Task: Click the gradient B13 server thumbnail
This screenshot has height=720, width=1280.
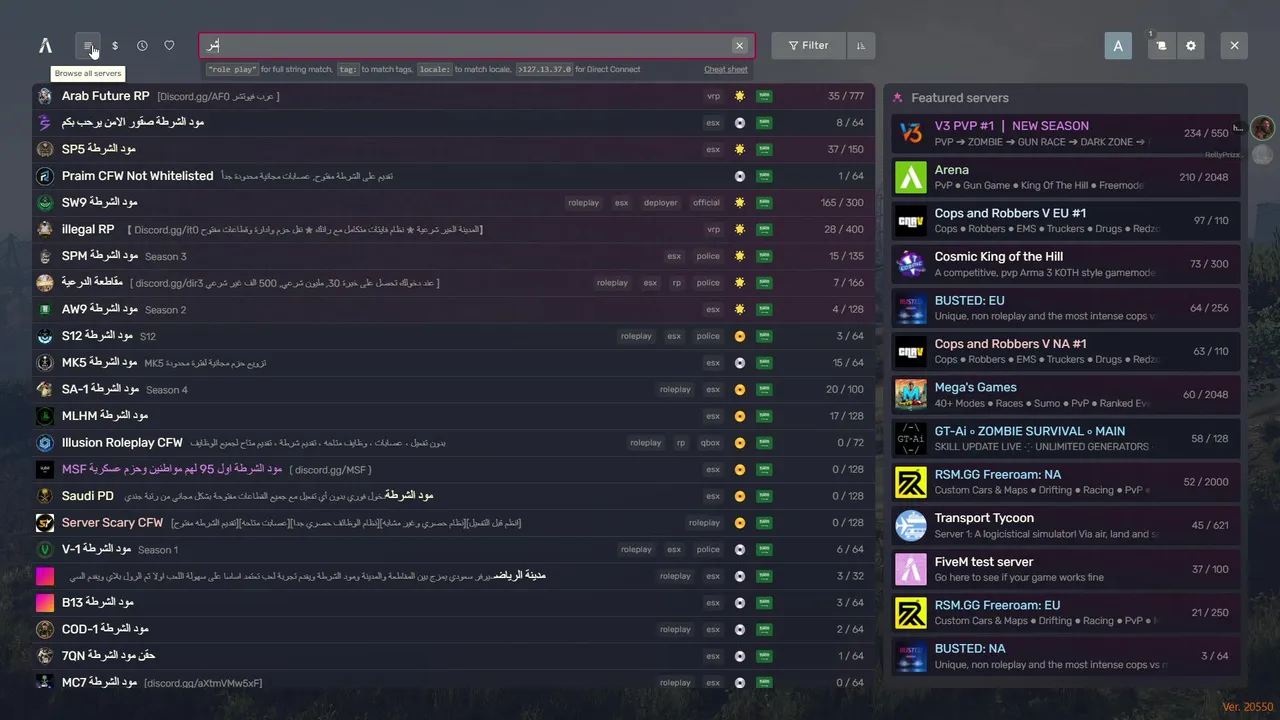Action: pyautogui.click(x=45, y=603)
